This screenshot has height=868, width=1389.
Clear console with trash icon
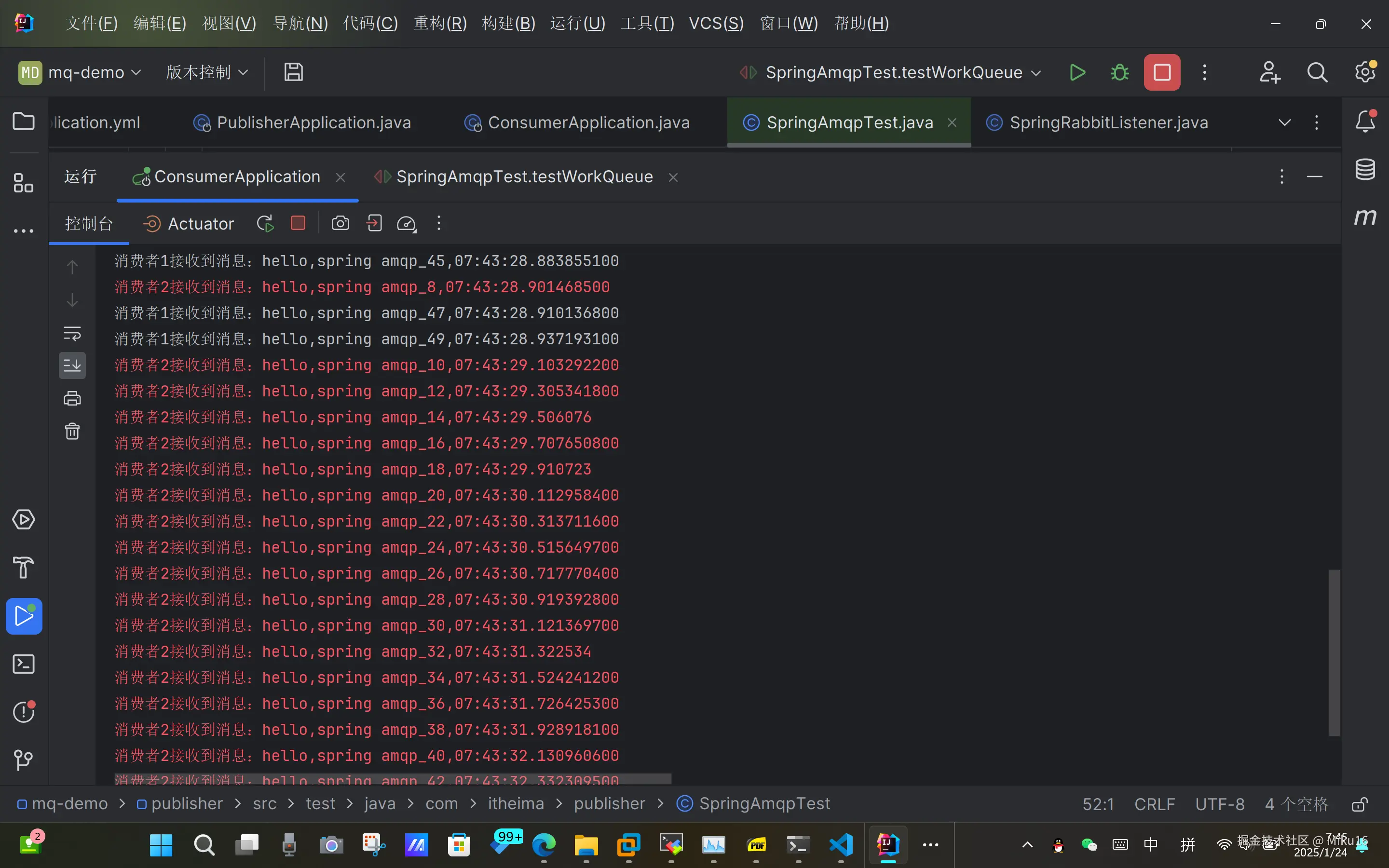pos(72,431)
